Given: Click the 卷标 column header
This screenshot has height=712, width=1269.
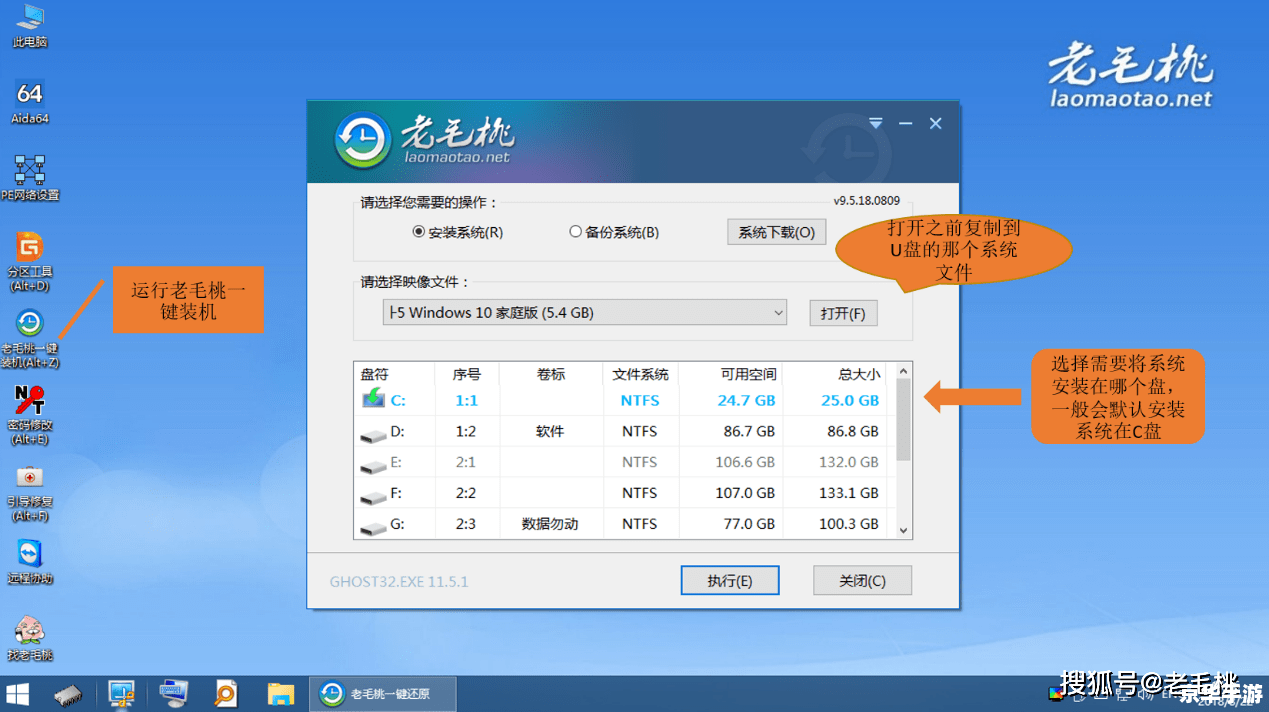Looking at the screenshot, I should point(551,374).
